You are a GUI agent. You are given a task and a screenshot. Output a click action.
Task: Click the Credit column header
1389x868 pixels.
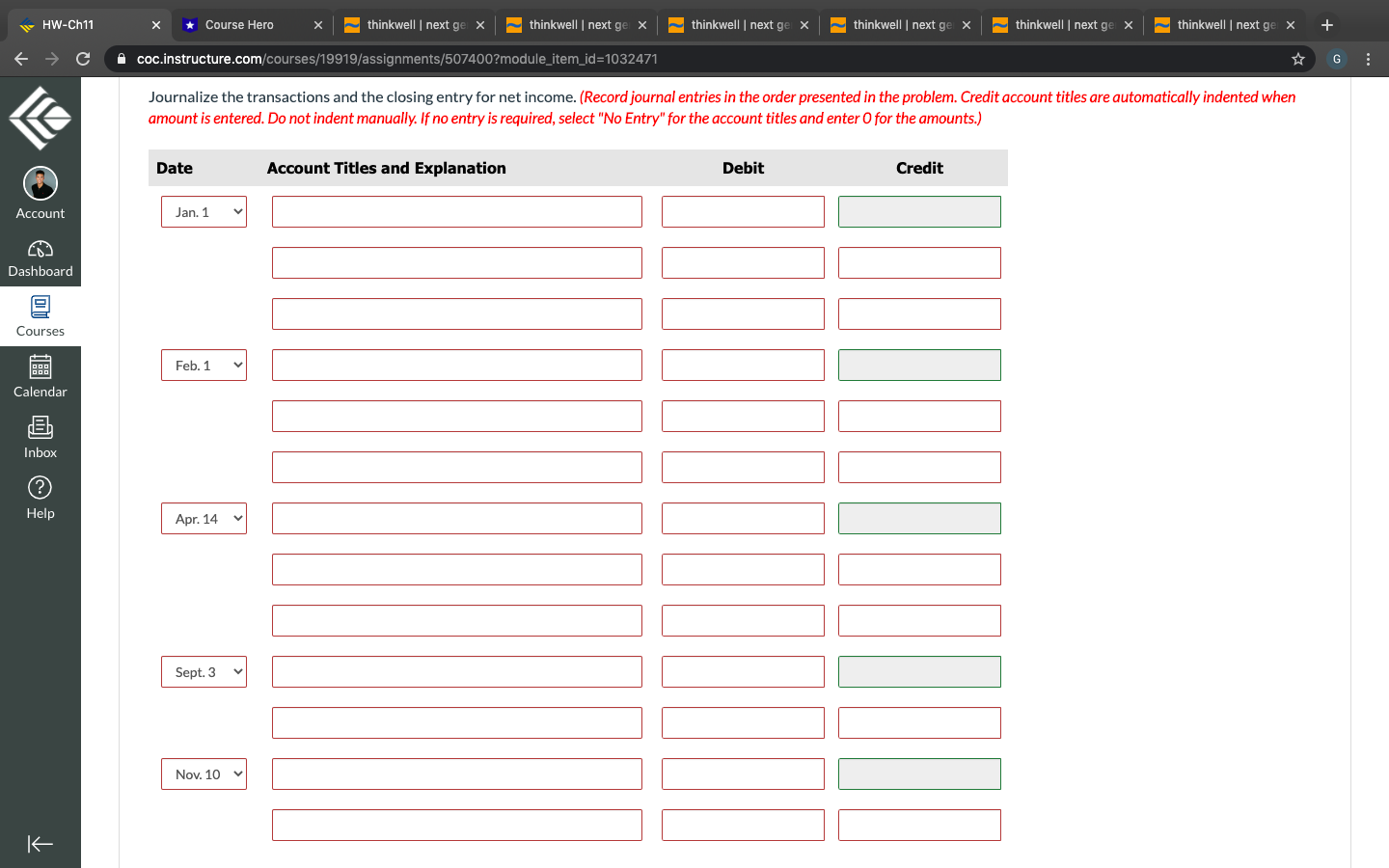(919, 168)
